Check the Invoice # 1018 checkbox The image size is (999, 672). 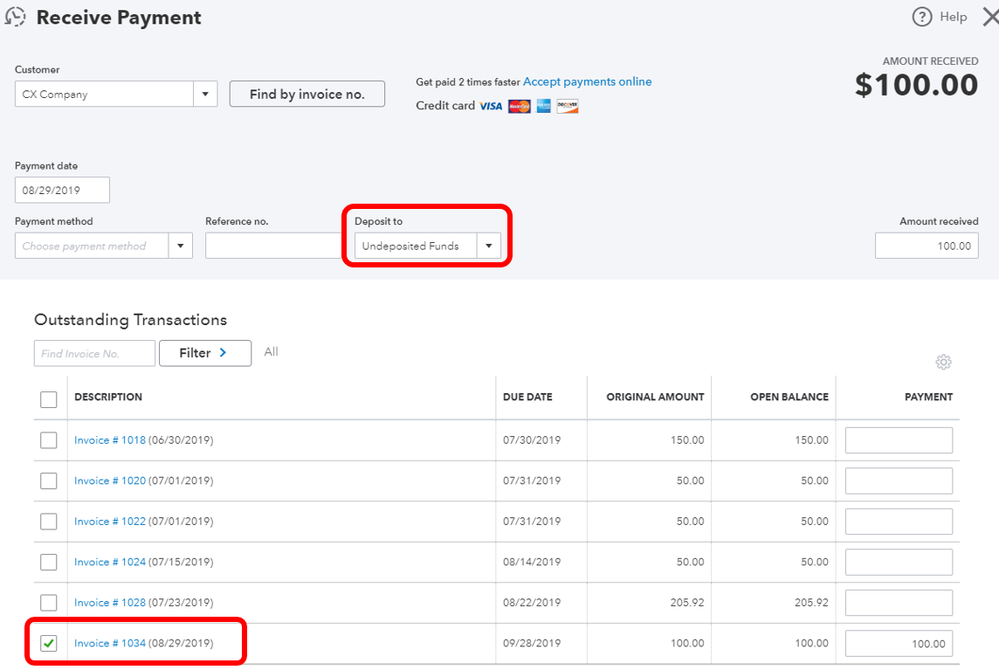click(x=48, y=440)
